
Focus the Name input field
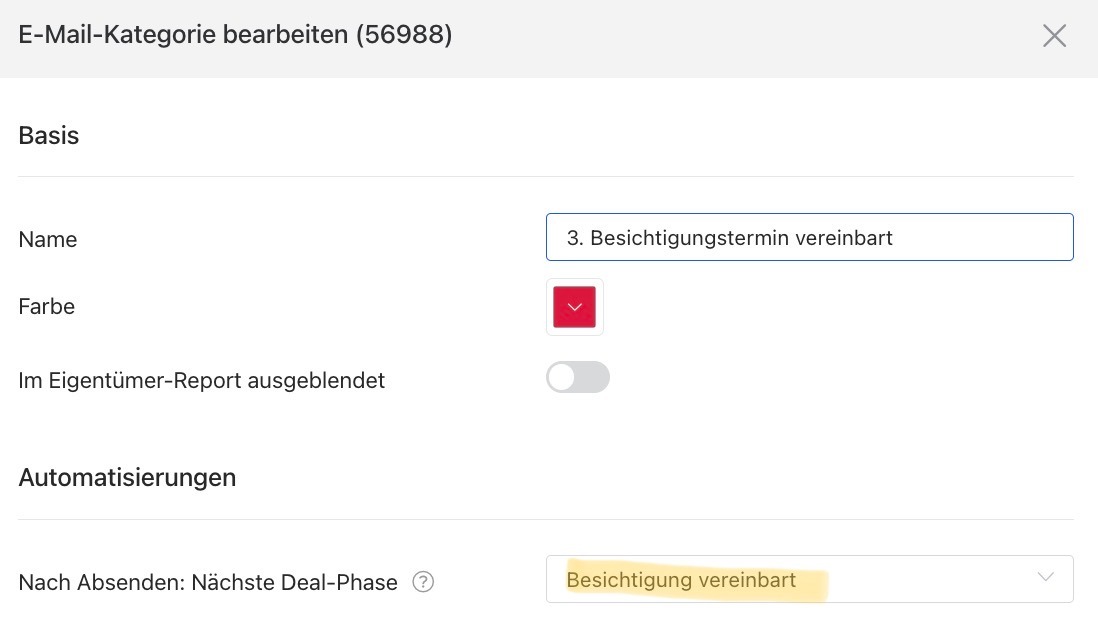809,237
